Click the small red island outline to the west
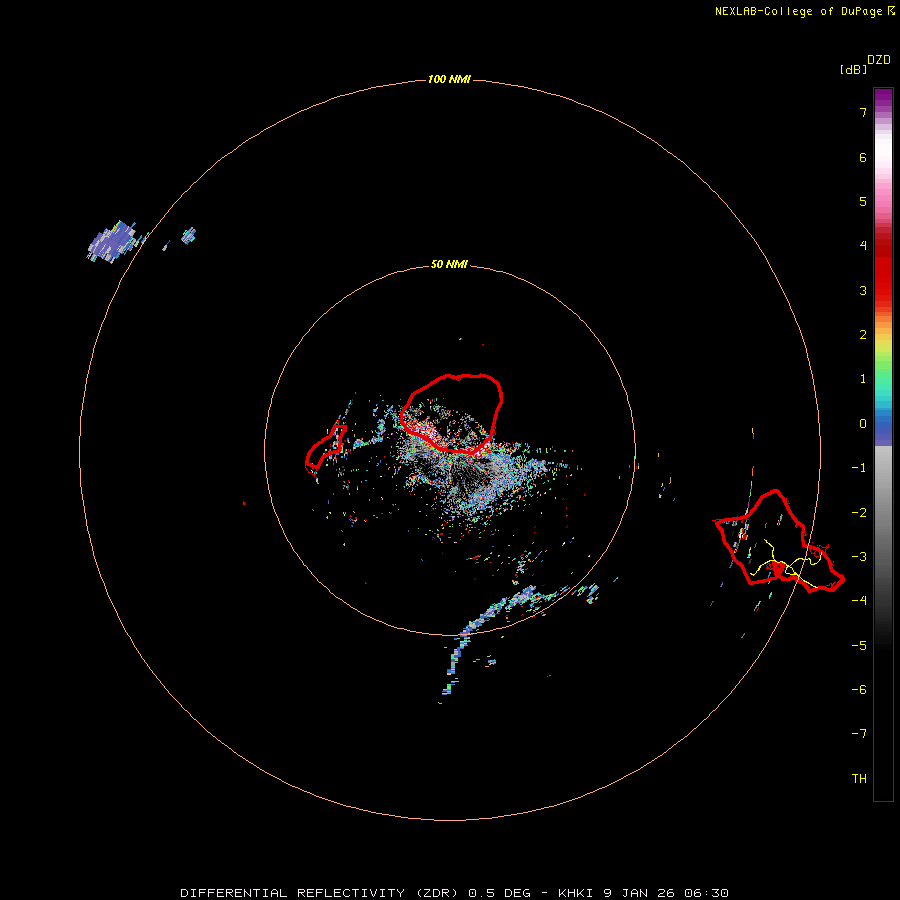Image resolution: width=900 pixels, height=900 pixels. pyautogui.click(x=325, y=448)
